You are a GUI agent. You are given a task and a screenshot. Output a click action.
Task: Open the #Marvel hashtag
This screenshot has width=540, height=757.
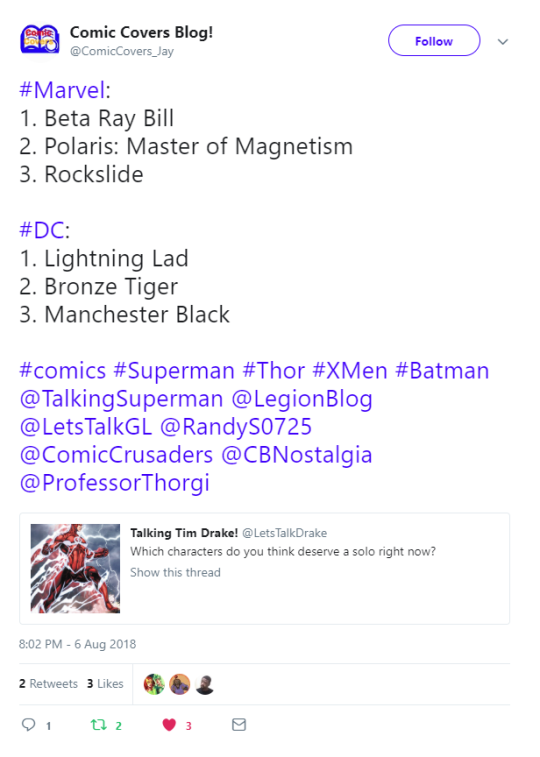[62, 90]
